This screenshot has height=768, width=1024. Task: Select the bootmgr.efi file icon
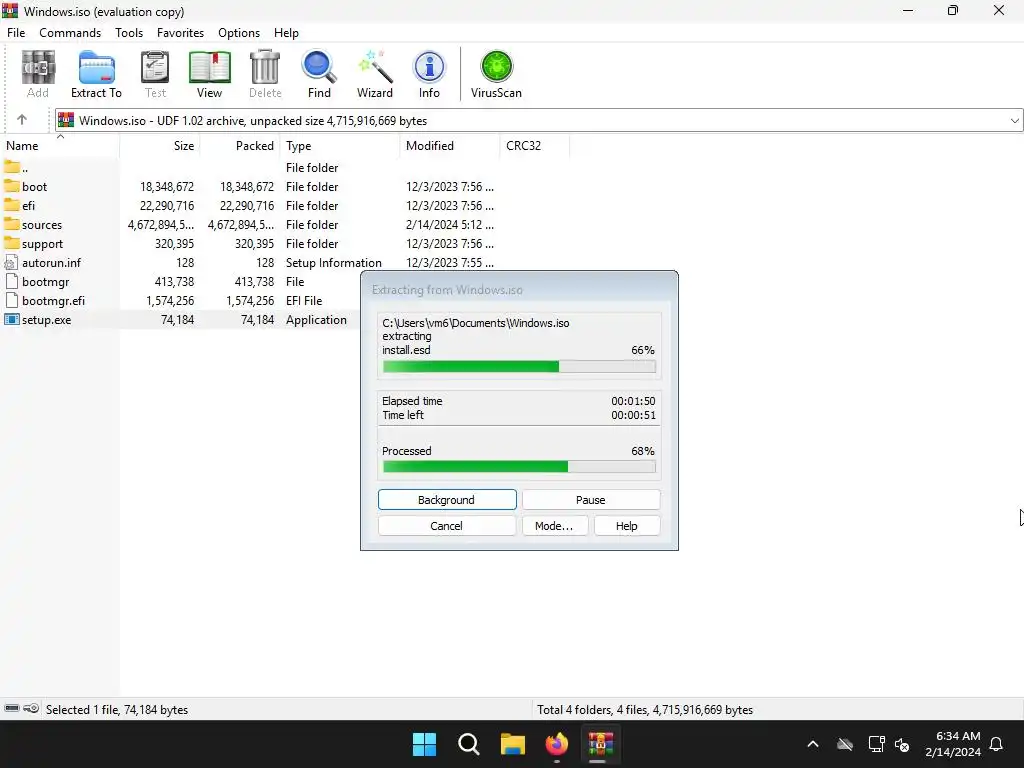point(11,300)
